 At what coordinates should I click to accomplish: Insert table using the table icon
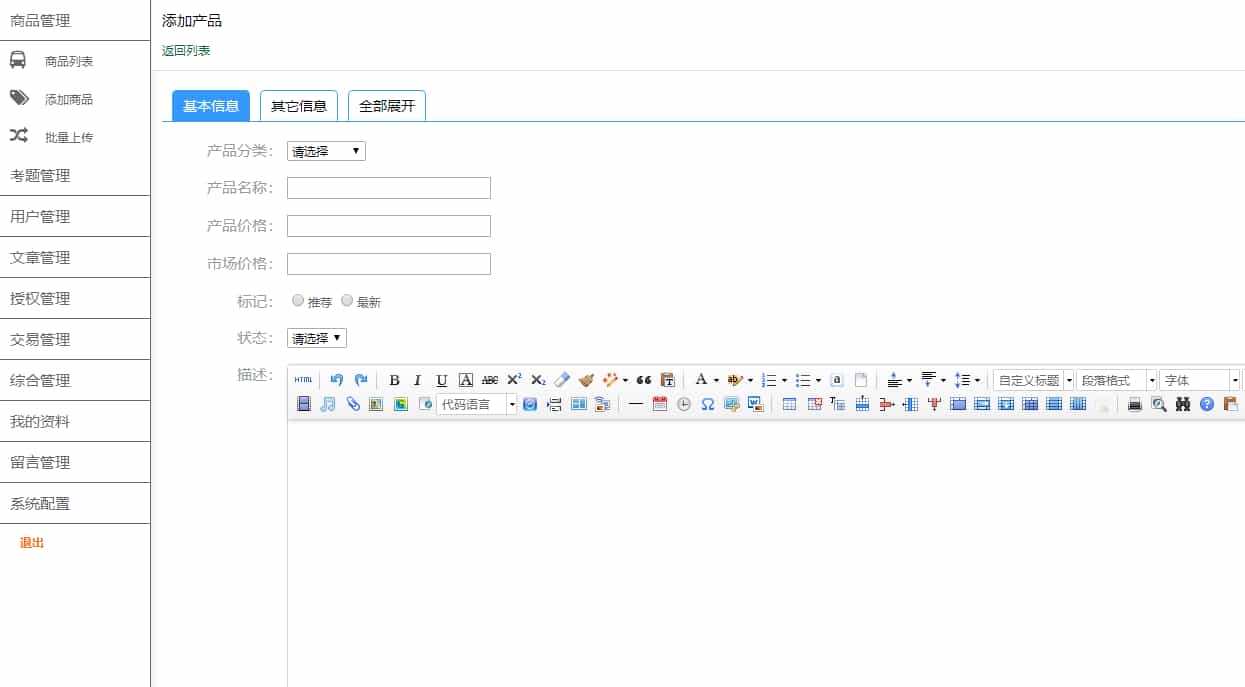coord(790,404)
